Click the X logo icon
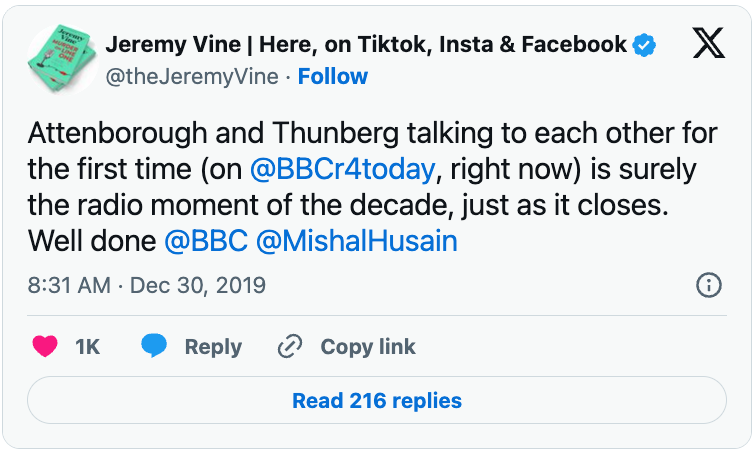The width and height of the screenshot is (753, 456). (x=708, y=45)
